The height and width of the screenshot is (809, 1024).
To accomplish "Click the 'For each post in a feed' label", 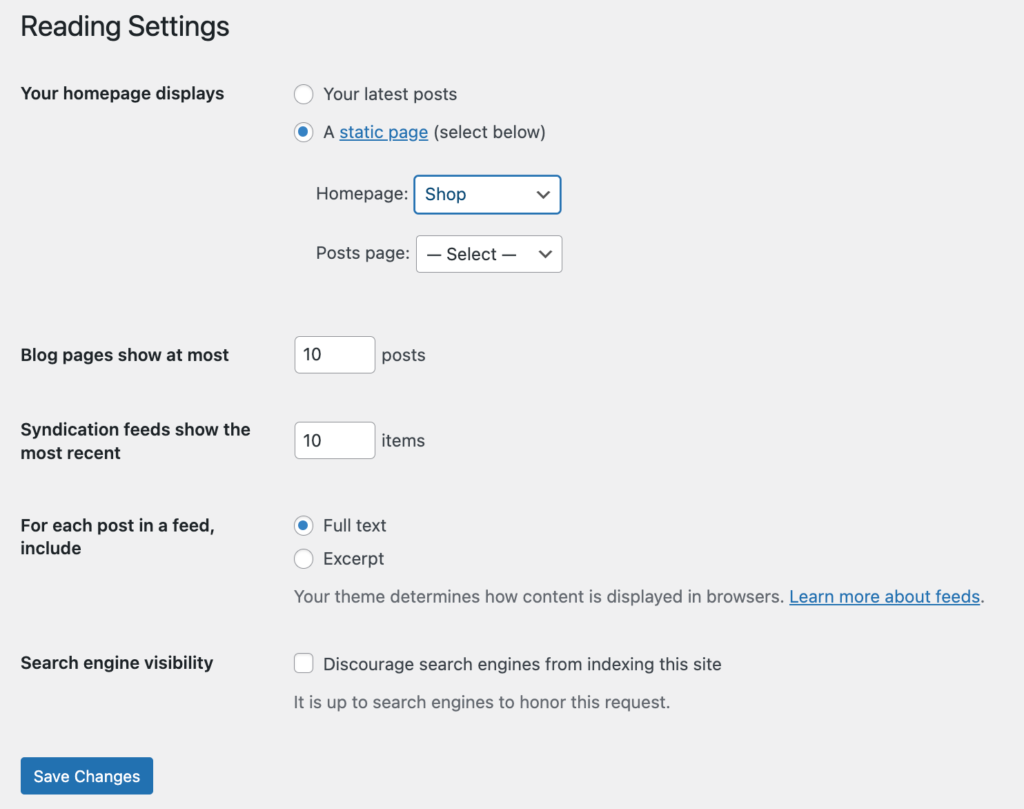I will point(118,537).
